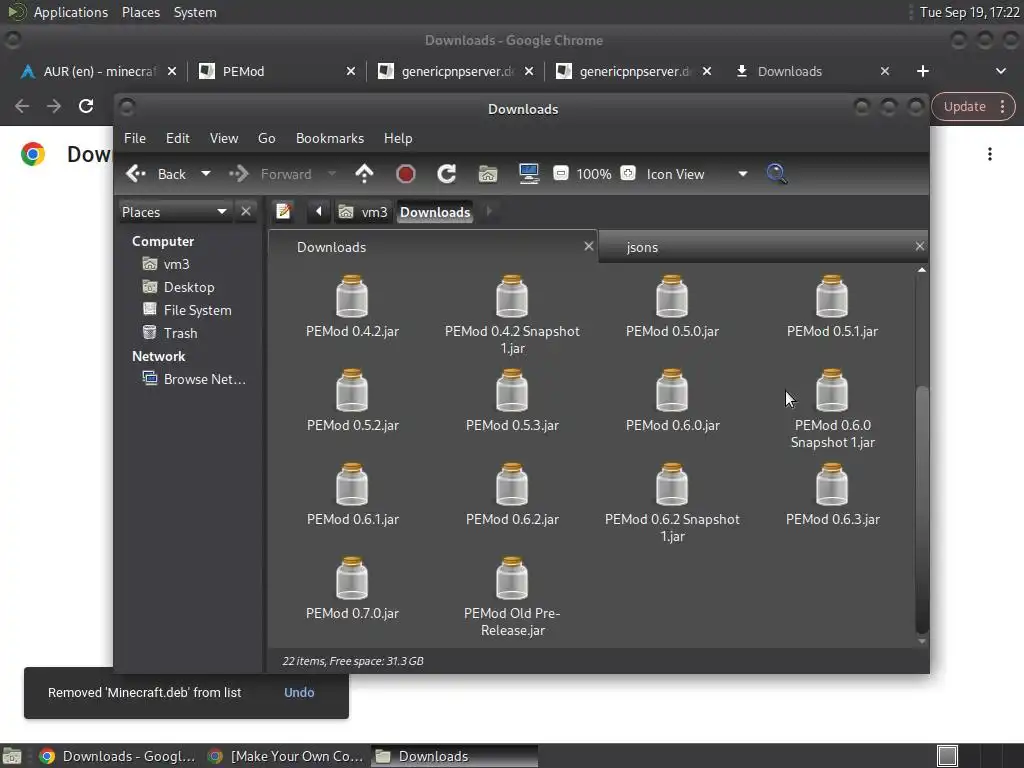Reload the Chrome page

pos(86,106)
